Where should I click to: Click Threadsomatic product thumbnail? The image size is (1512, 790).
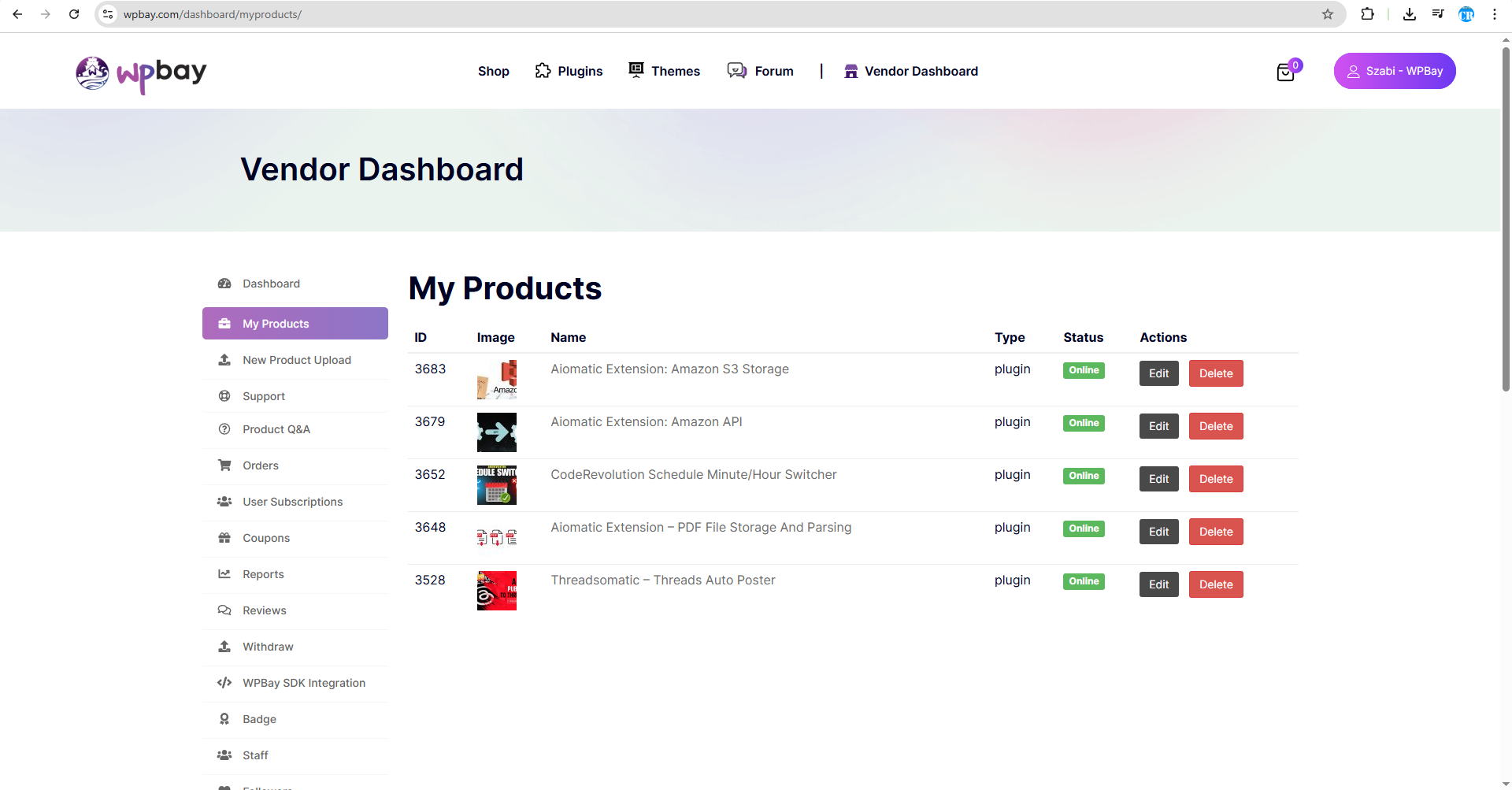(x=497, y=591)
